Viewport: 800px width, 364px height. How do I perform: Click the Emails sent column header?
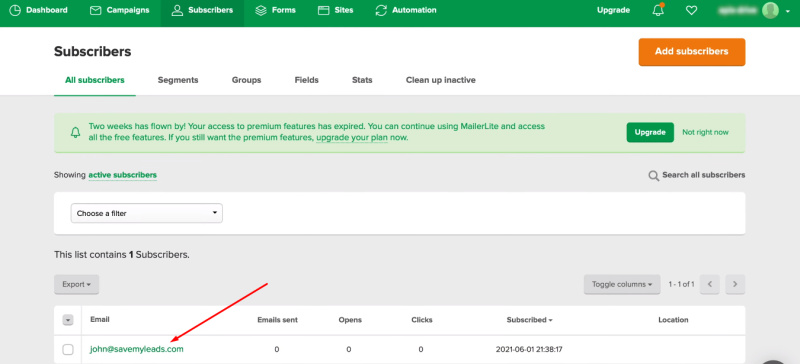[x=277, y=320]
